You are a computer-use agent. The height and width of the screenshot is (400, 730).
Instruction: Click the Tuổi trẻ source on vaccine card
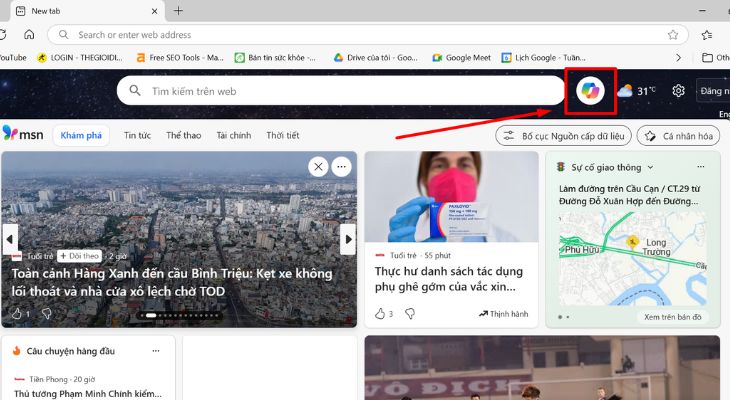pyautogui.click(x=403, y=256)
